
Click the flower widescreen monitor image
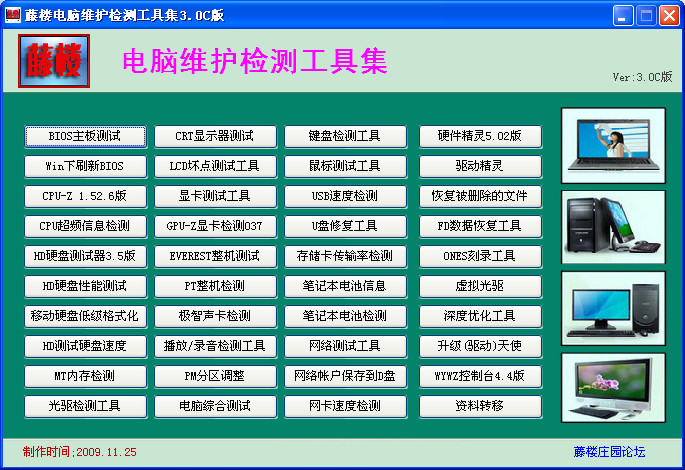pyautogui.click(x=613, y=388)
